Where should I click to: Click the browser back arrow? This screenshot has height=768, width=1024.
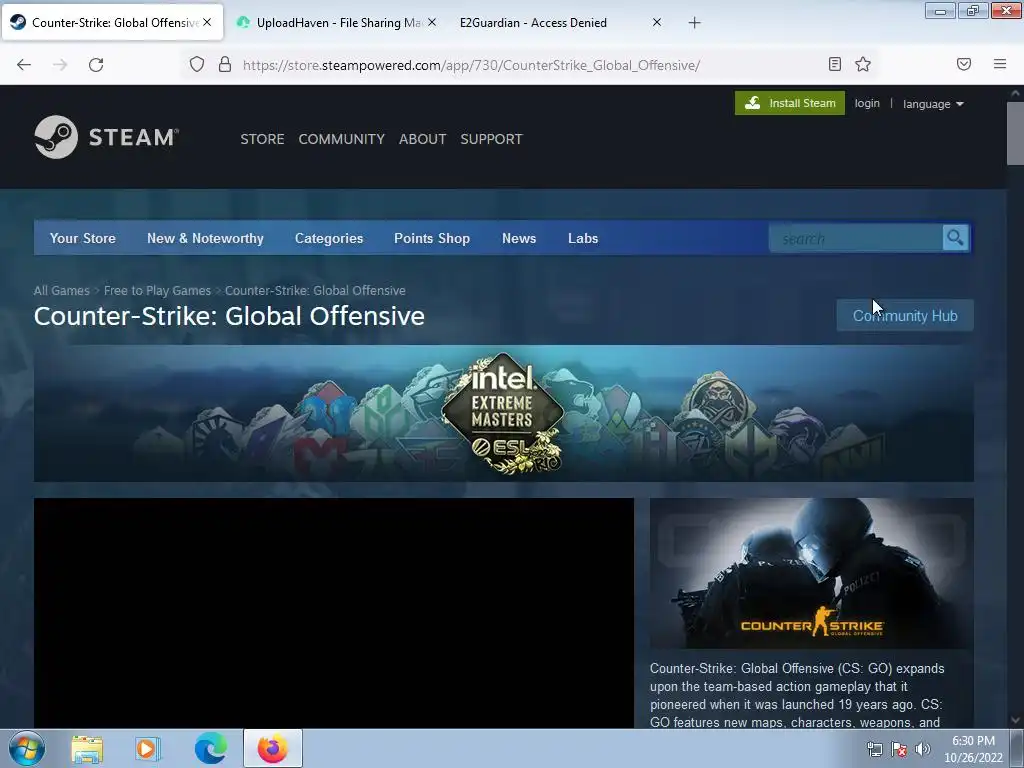(24, 65)
